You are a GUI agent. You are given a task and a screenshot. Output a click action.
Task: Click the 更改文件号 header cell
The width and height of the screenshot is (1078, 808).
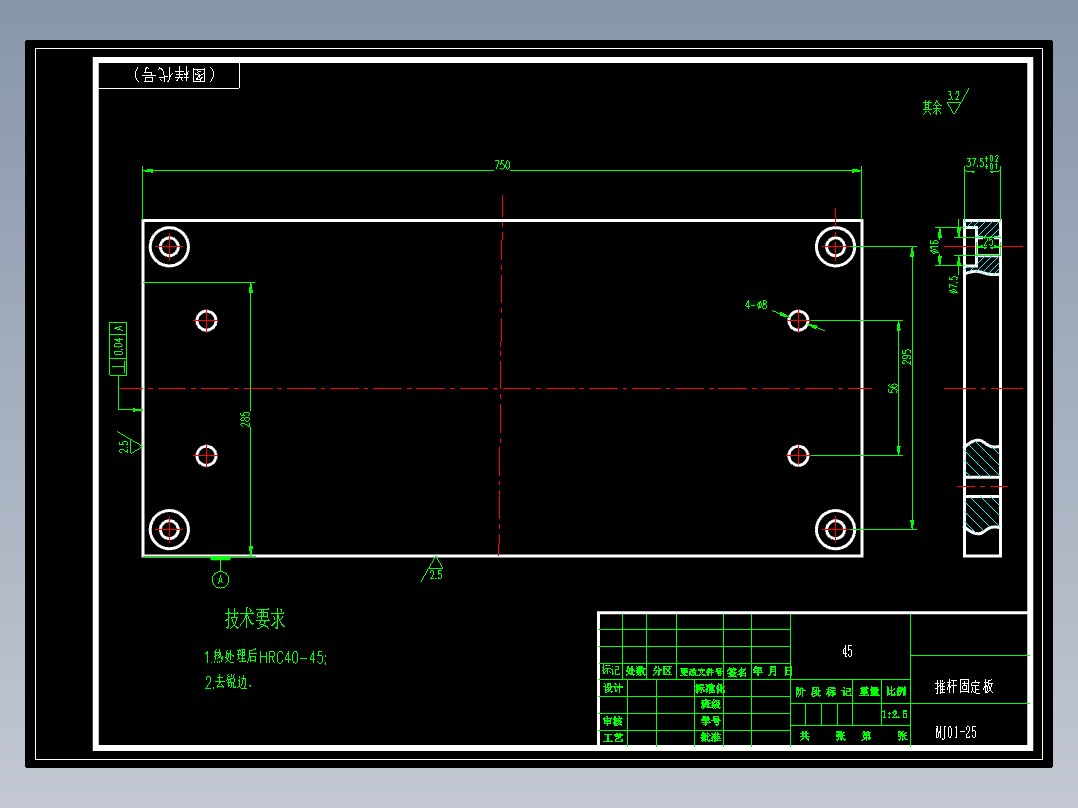point(701,672)
